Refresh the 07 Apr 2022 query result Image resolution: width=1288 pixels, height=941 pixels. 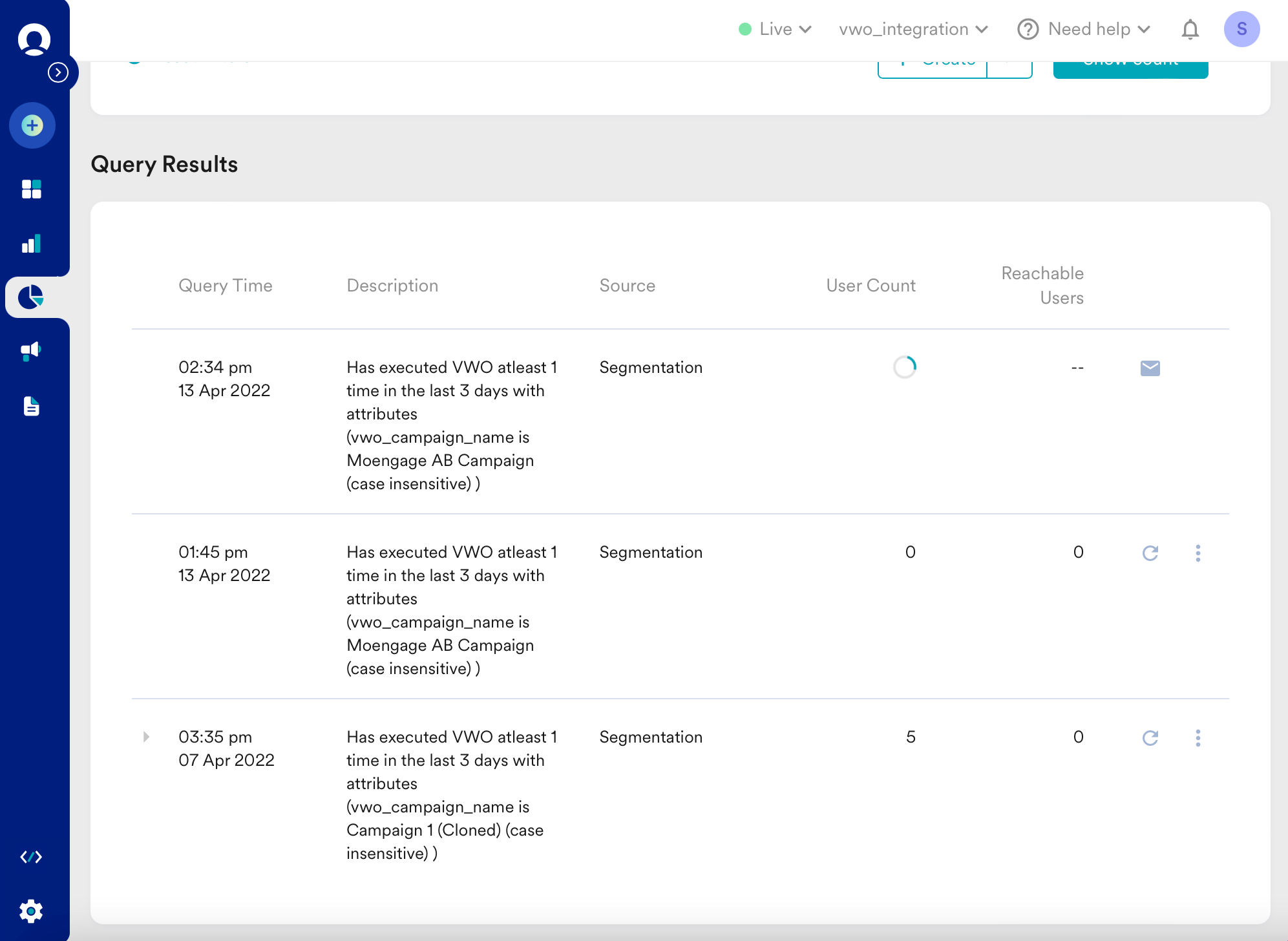click(1150, 738)
